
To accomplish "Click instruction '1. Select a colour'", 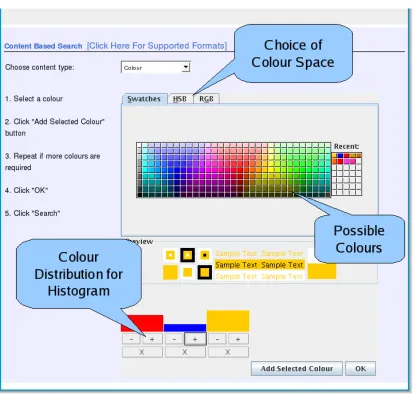I will 34,99.
